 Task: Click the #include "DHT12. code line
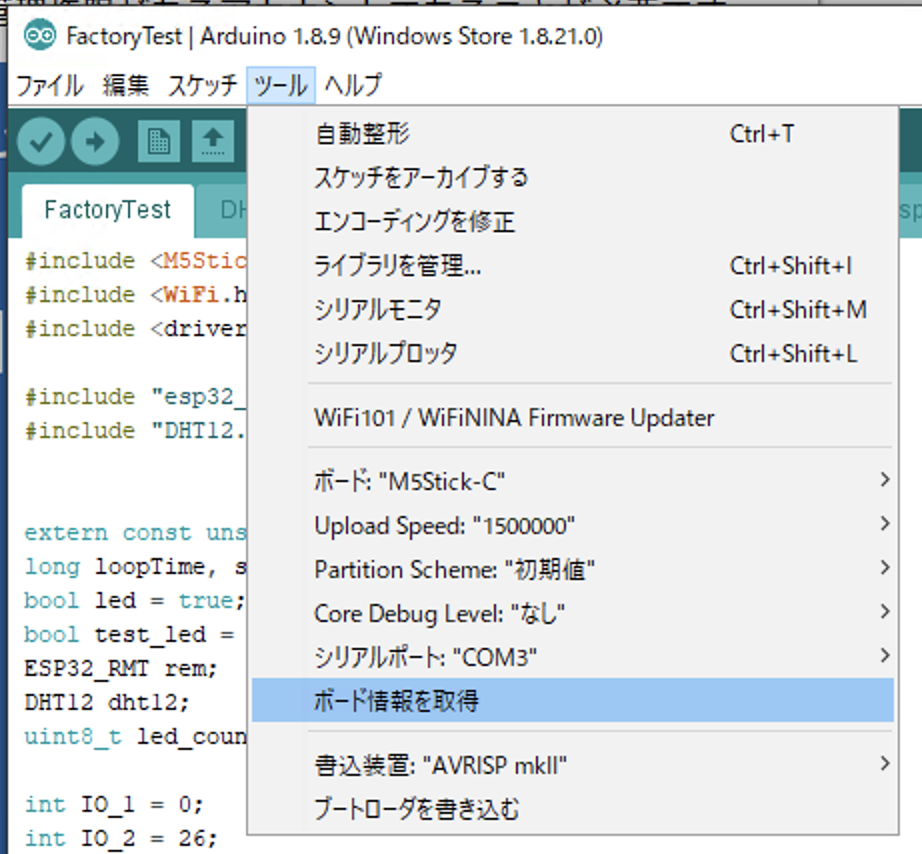click(135, 431)
